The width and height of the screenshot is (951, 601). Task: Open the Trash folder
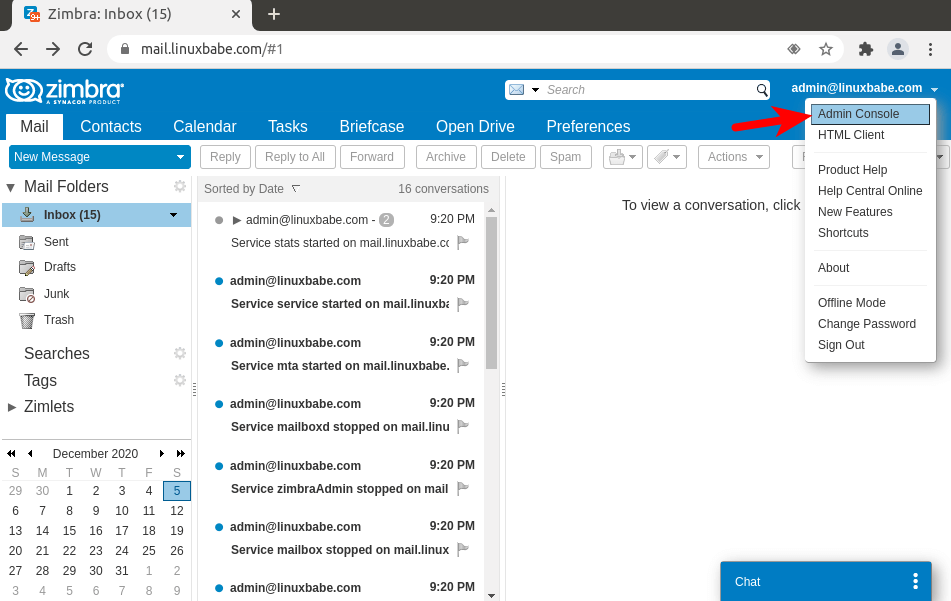pos(58,320)
